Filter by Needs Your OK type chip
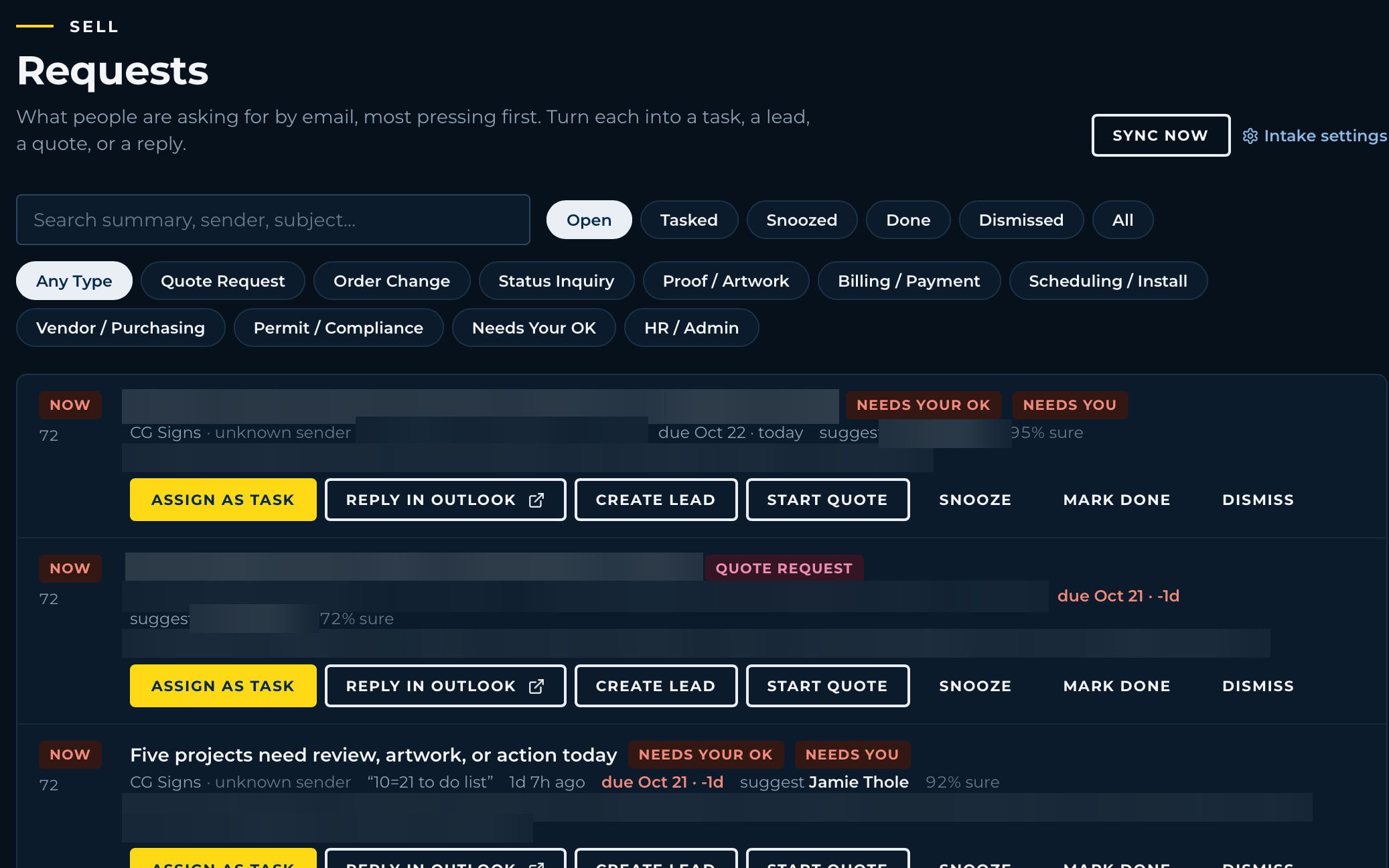The width and height of the screenshot is (1389, 868). [x=534, y=328]
